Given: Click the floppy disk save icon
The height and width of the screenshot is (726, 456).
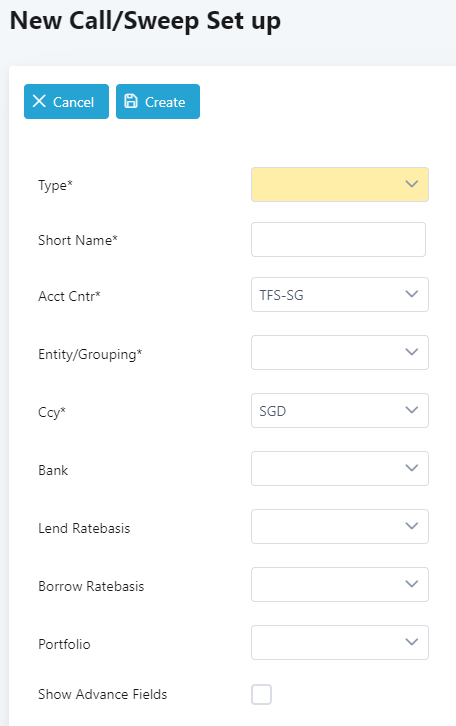Looking at the screenshot, I should click(131, 101).
